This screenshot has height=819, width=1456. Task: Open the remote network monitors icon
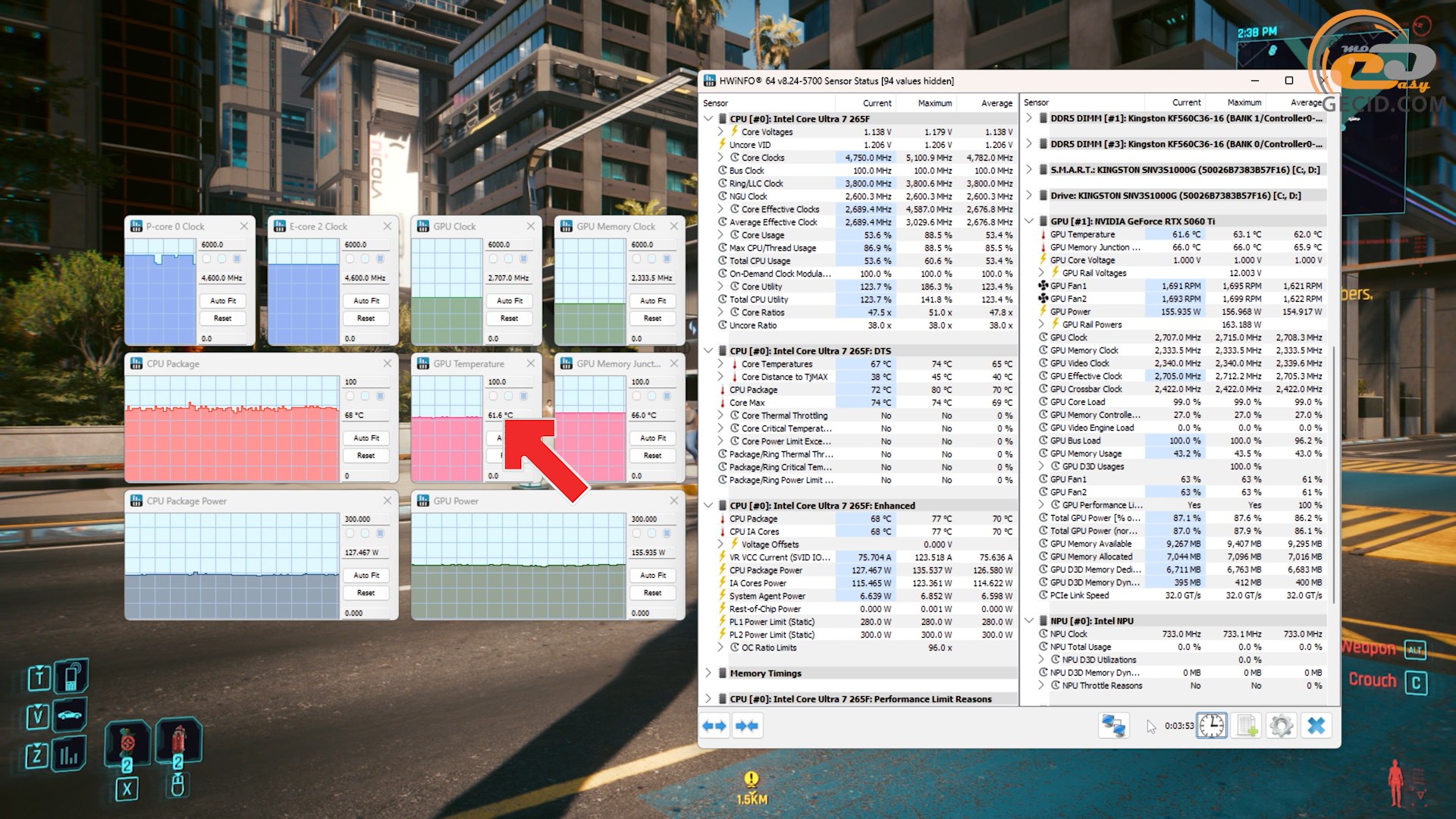pyautogui.click(x=1113, y=726)
